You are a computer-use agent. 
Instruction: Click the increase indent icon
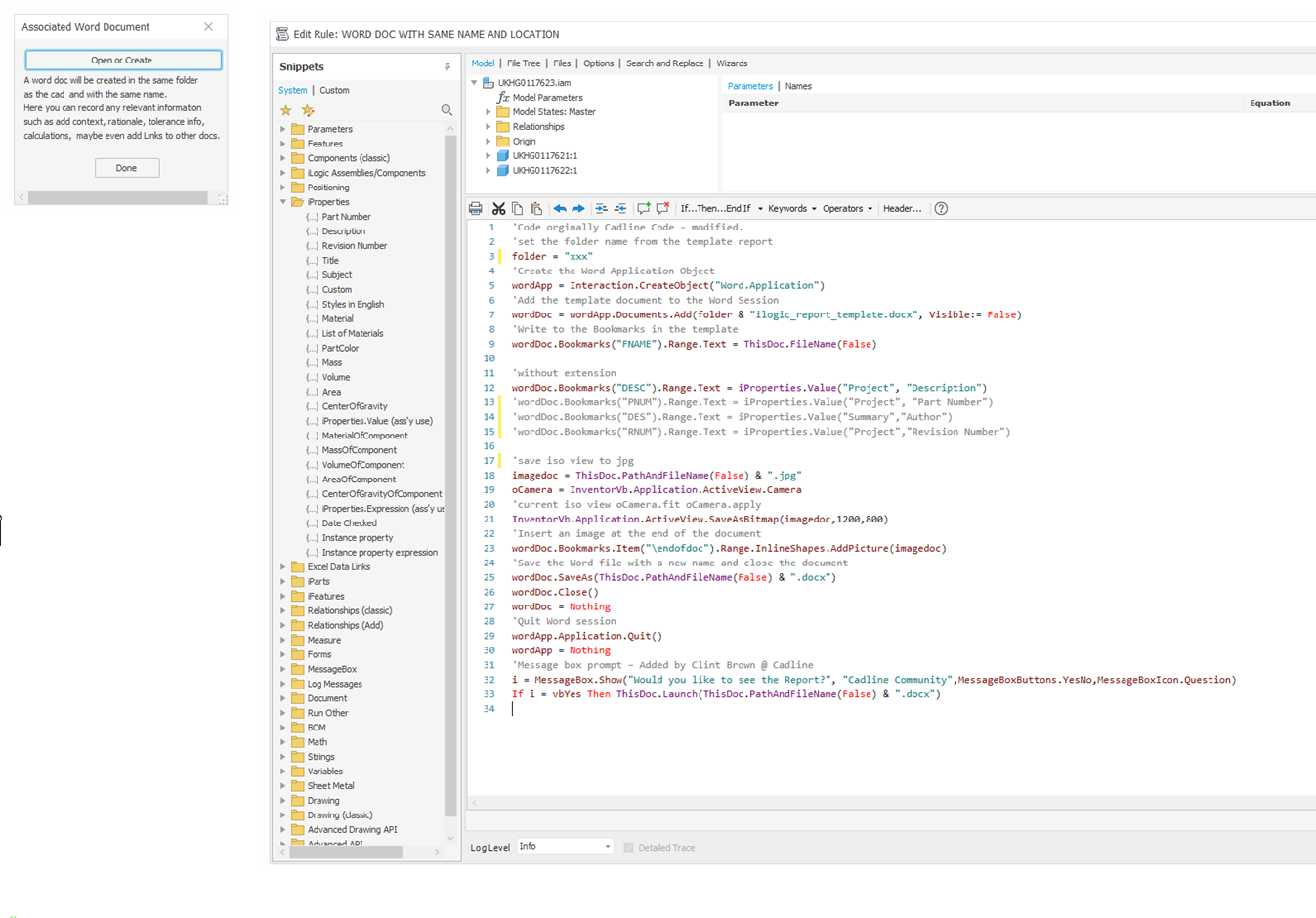[x=601, y=208]
